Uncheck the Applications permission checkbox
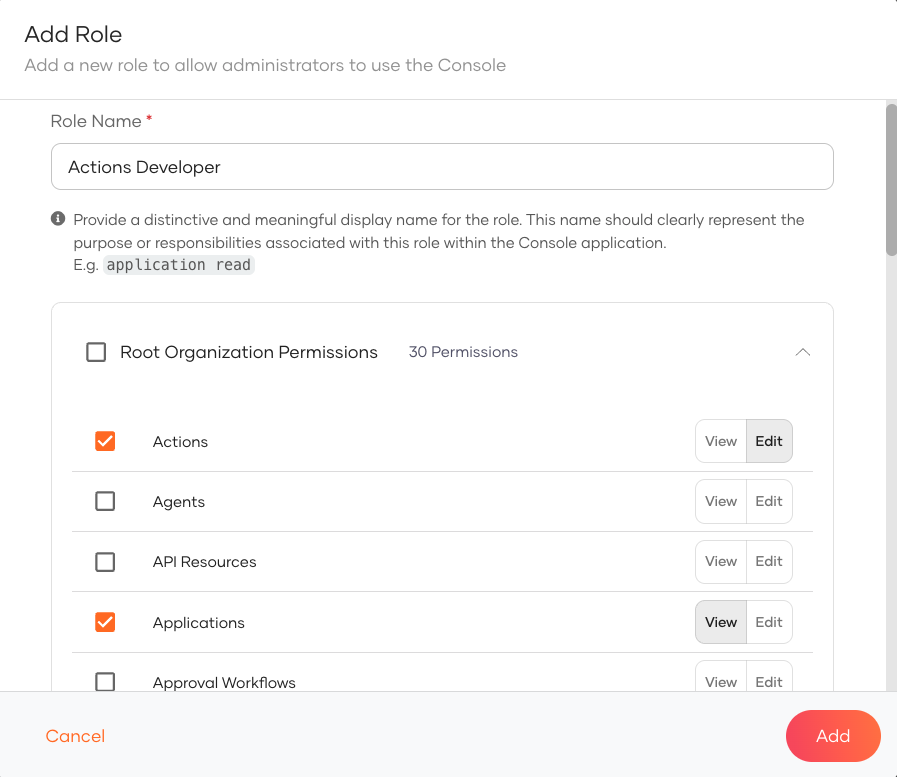This screenshot has width=897, height=777. 105,622
